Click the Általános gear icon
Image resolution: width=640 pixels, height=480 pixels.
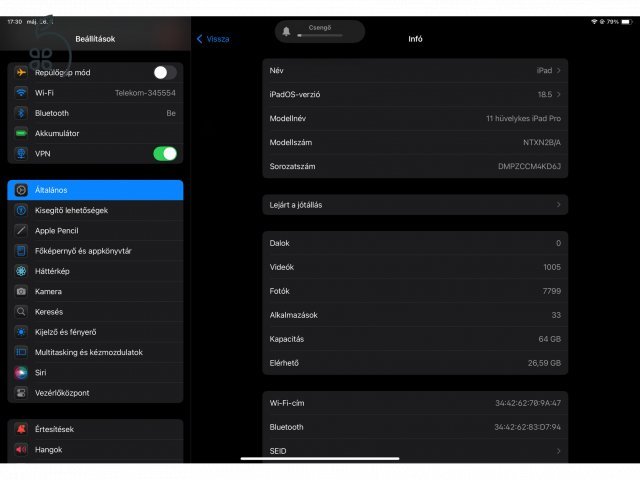[x=21, y=190]
